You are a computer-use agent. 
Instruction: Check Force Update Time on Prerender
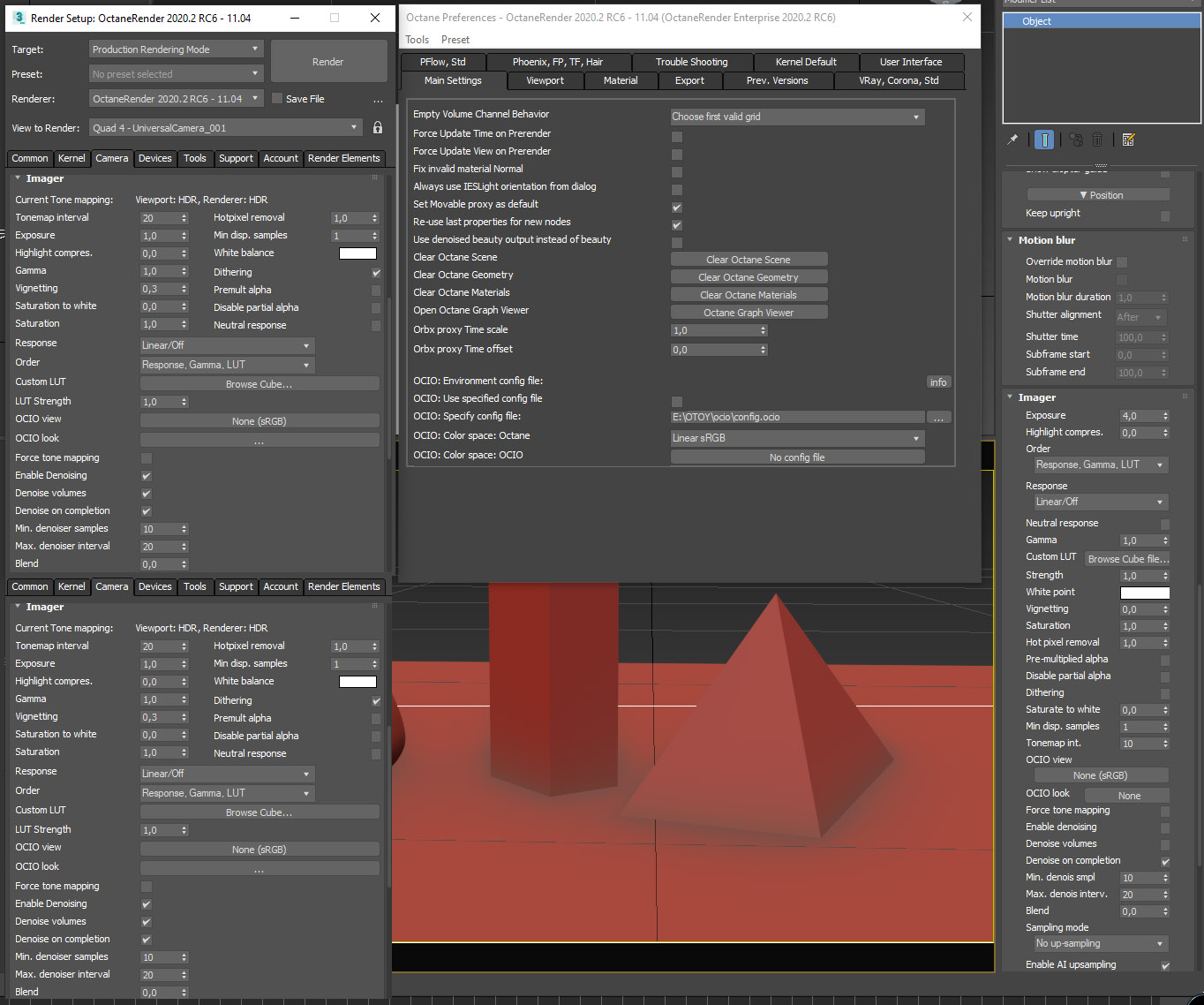coord(677,137)
